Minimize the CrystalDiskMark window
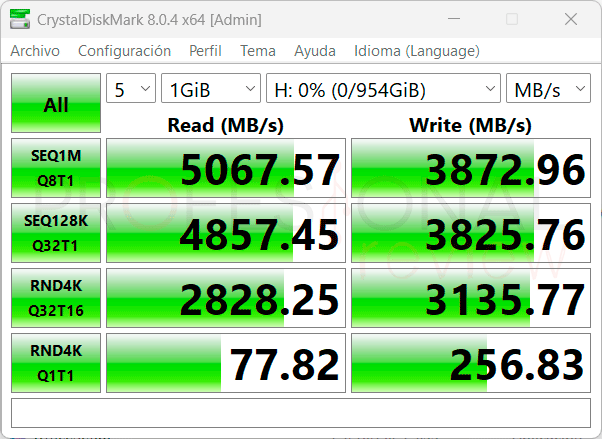 click(x=454, y=19)
